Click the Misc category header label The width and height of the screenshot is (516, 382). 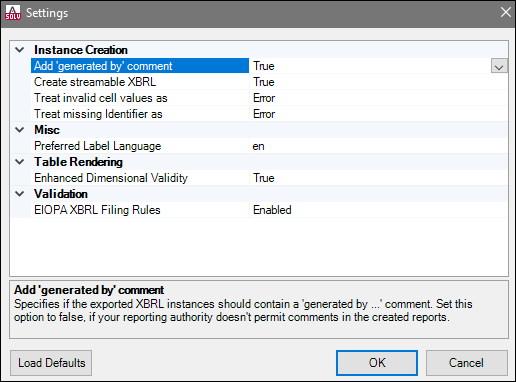coord(47,130)
